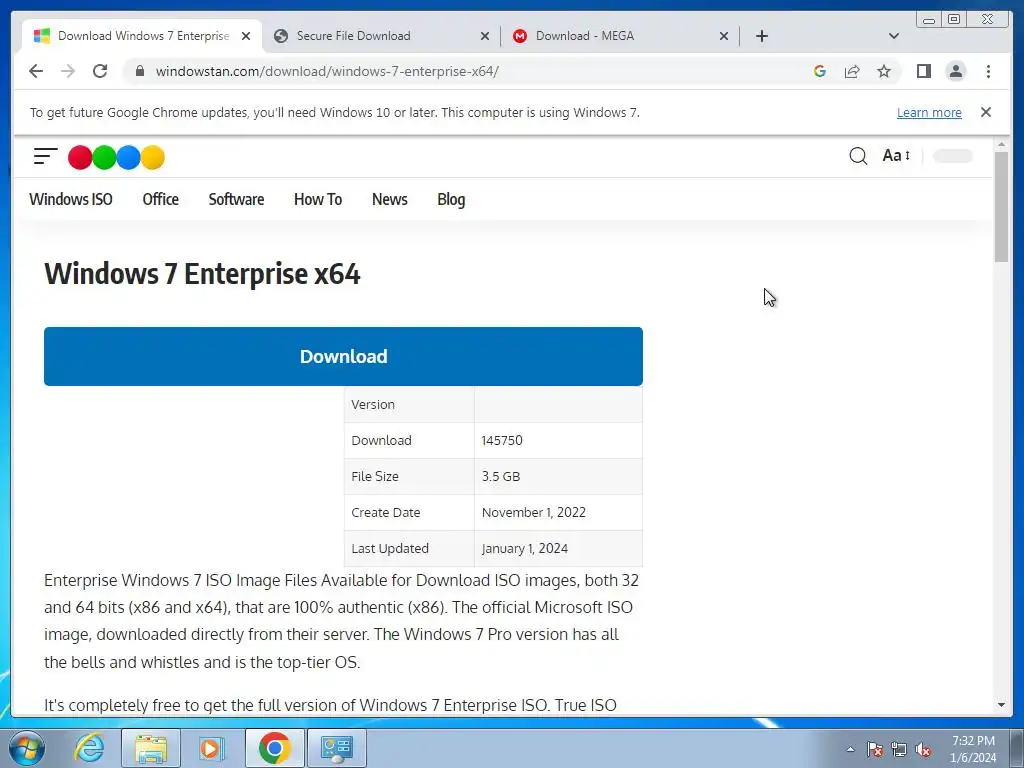Open the Action Center flag icon
This screenshot has width=1024, height=768.
[875, 749]
